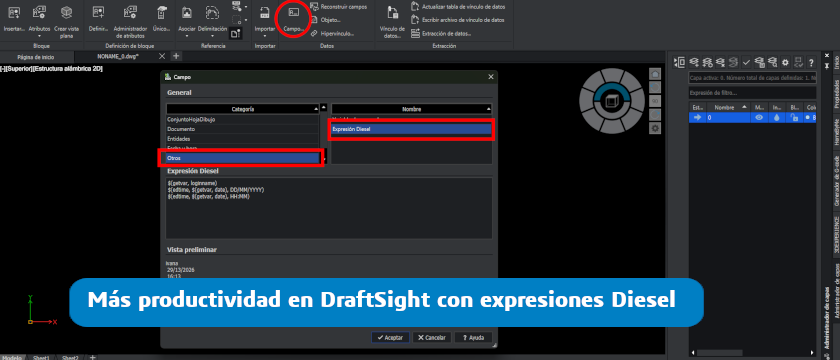
Task: Expand the Importar dropdown
Action: (265, 36)
